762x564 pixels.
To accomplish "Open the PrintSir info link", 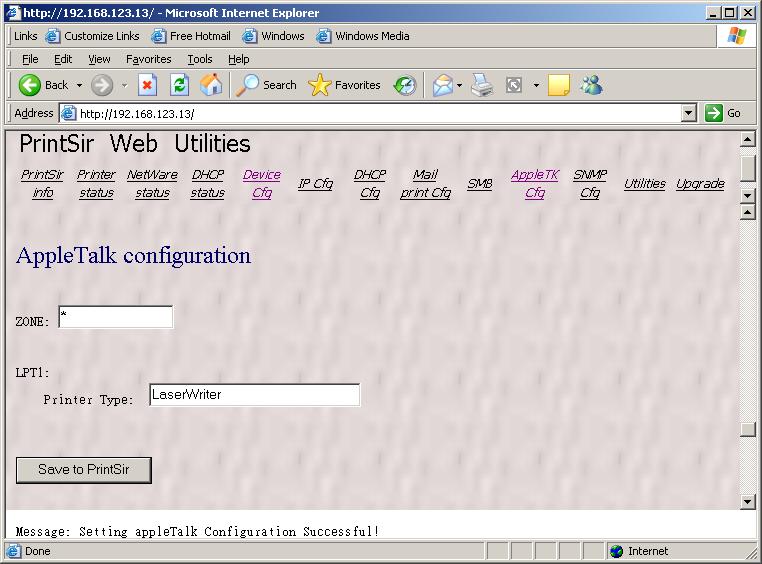I will pos(42,184).
